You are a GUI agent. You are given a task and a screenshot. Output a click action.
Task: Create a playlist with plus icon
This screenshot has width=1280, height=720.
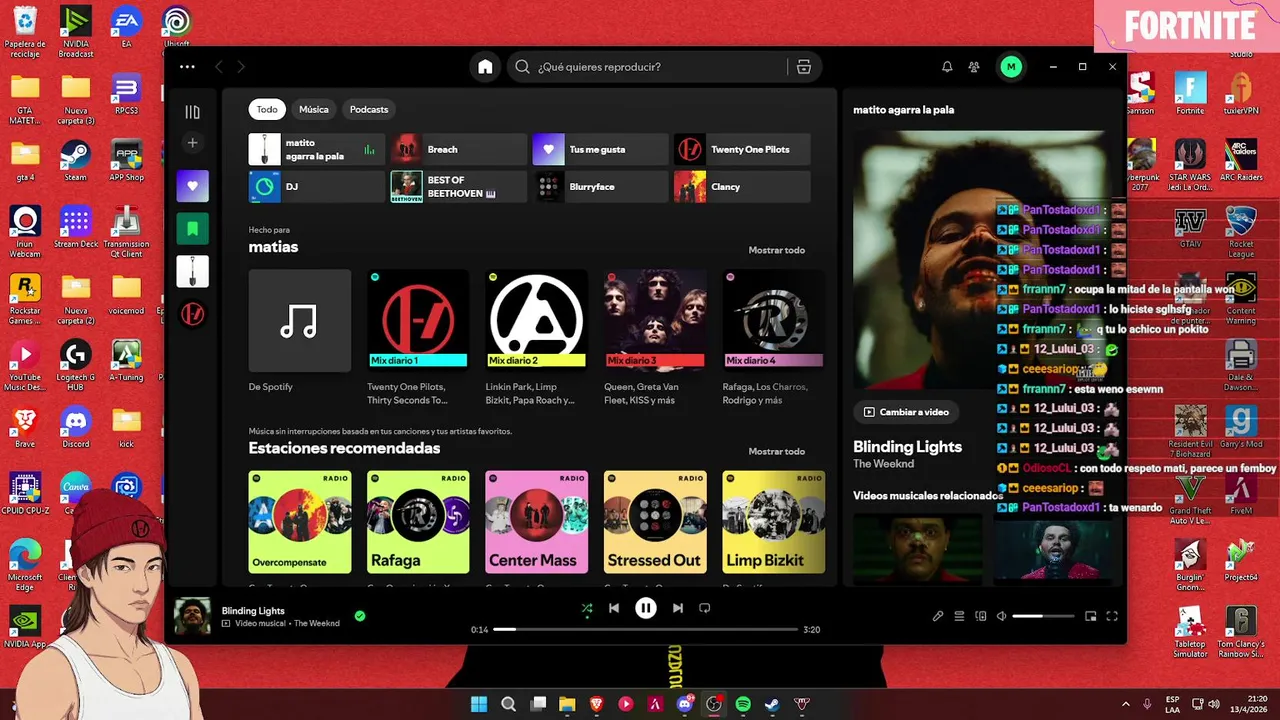click(x=193, y=143)
